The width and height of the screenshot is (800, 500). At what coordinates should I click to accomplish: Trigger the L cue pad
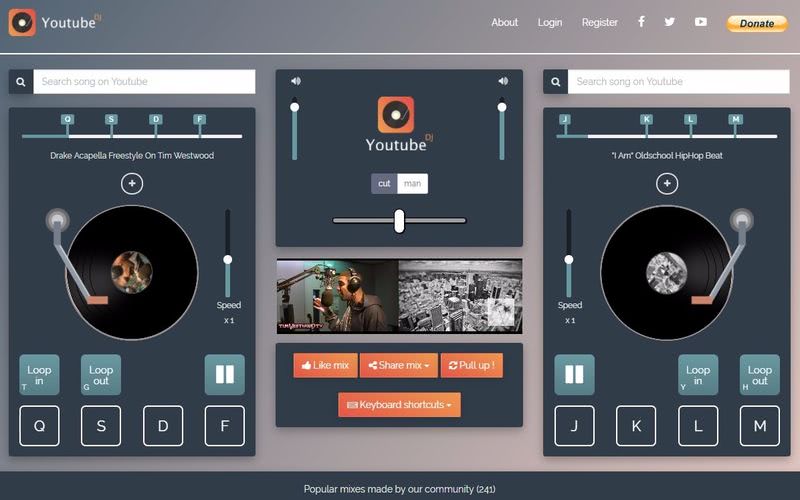(698, 426)
